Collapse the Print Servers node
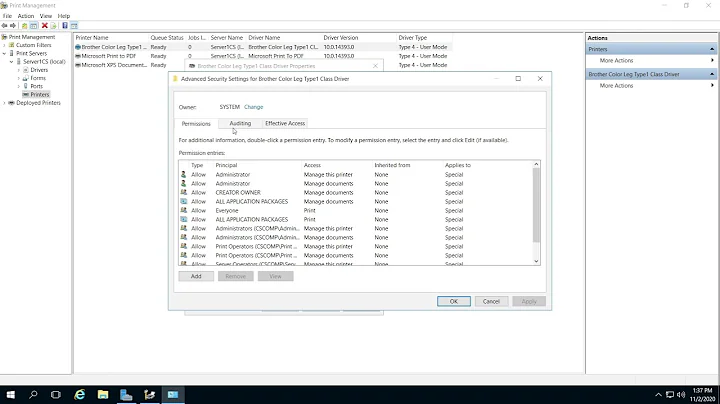The height and width of the screenshot is (404, 720). click(5, 53)
